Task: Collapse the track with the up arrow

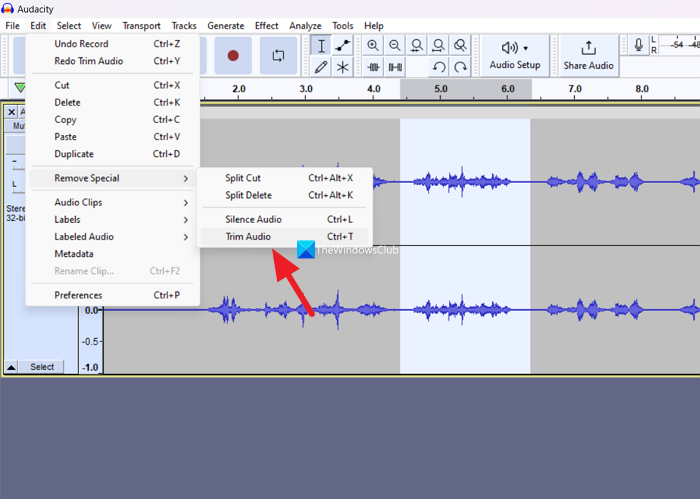Action: click(x=11, y=367)
